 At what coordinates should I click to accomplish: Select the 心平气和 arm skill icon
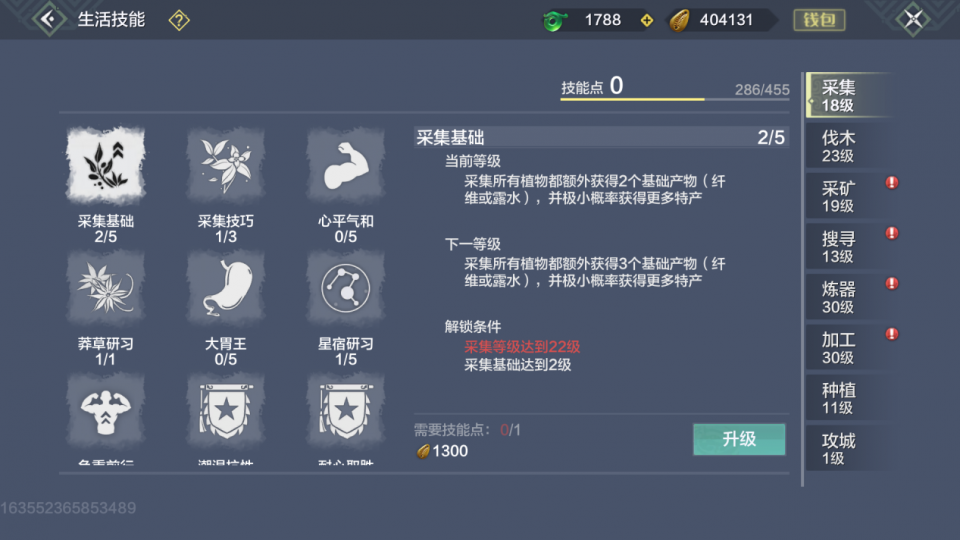coord(345,165)
